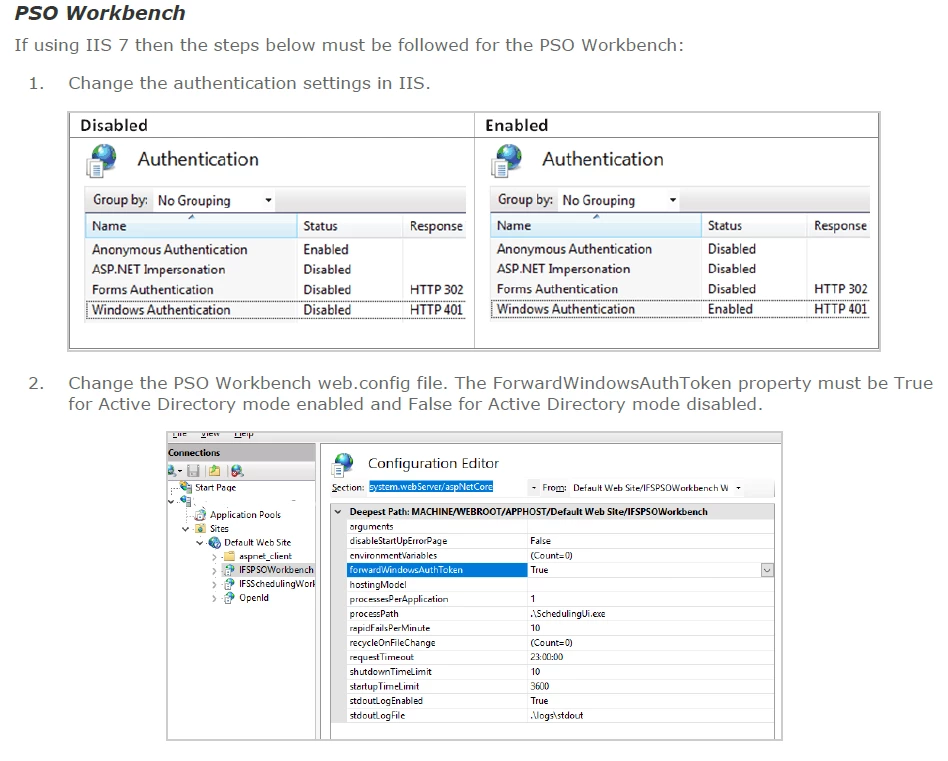Sort by Response column in Disabled panel
Screen dimensions: 948x761
[x=435, y=225]
